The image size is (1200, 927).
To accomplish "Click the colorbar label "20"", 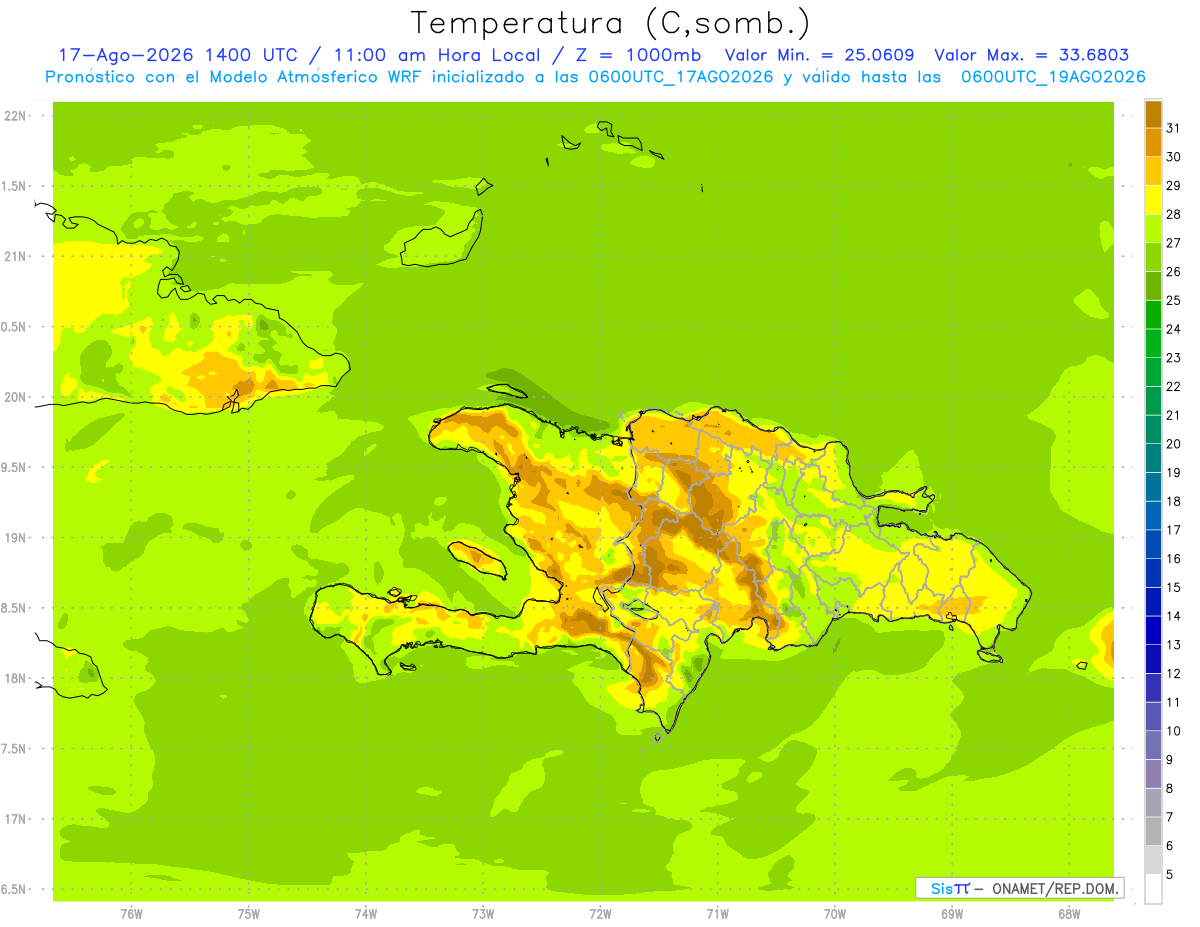I will point(1173,444).
